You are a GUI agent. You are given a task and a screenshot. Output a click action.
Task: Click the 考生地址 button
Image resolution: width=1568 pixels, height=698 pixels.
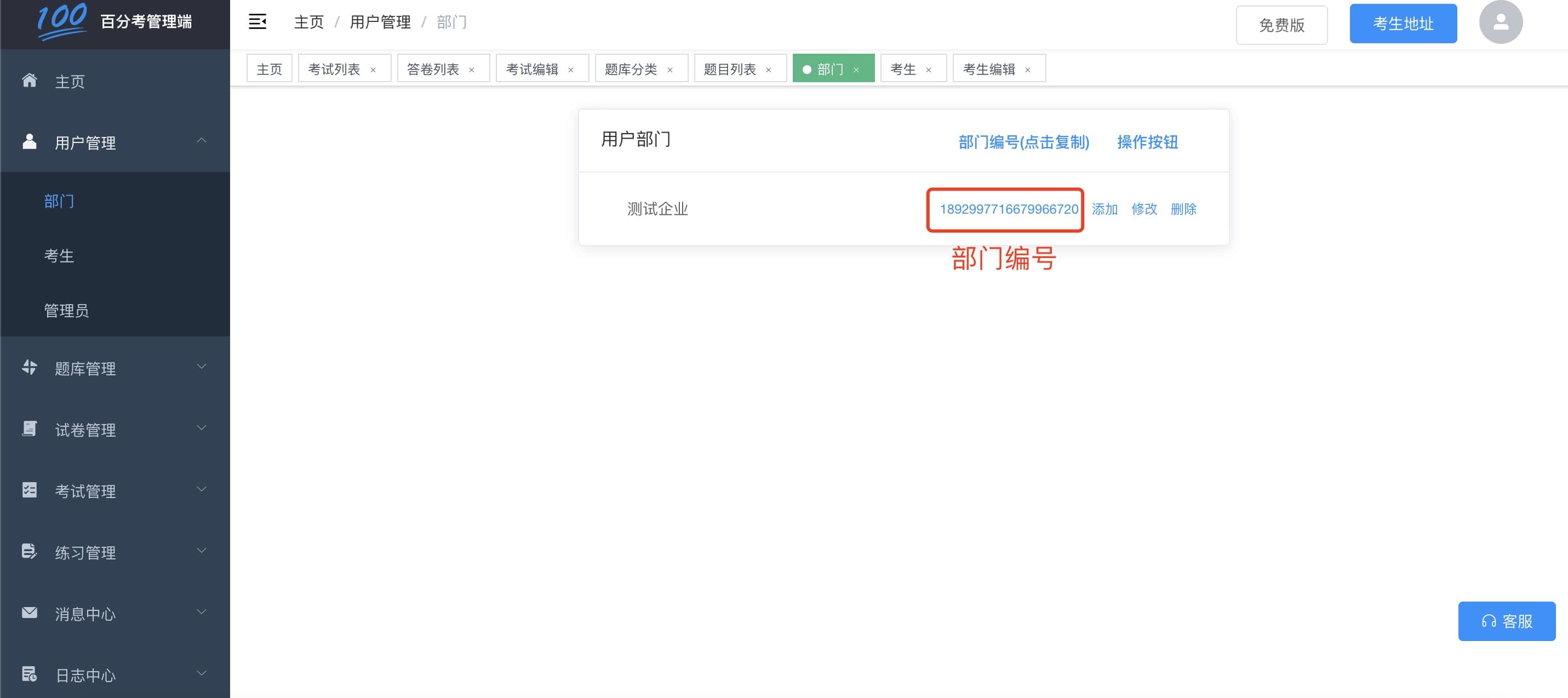click(x=1403, y=24)
